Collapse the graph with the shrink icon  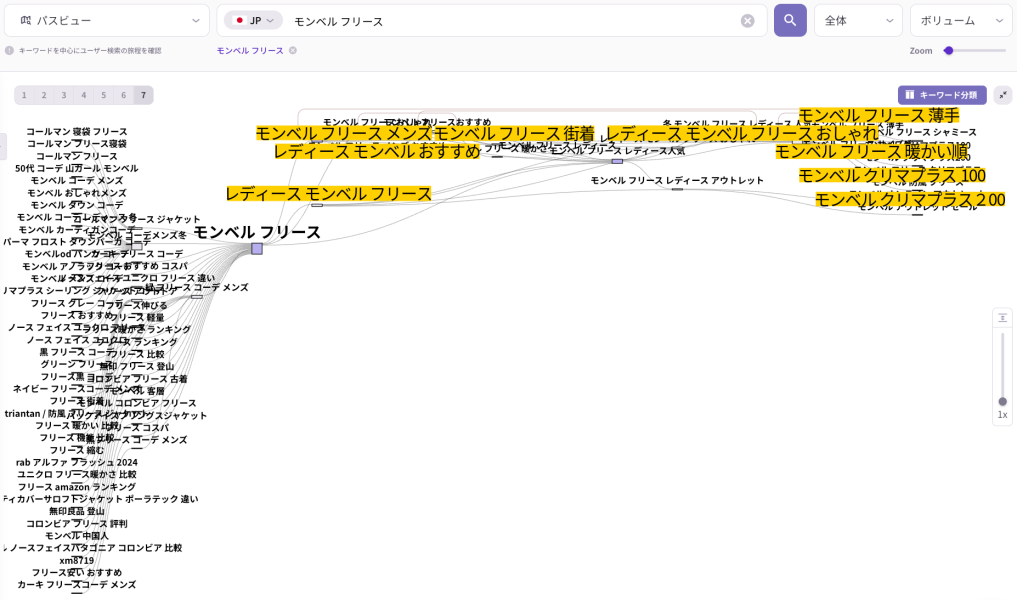[x=1003, y=95]
